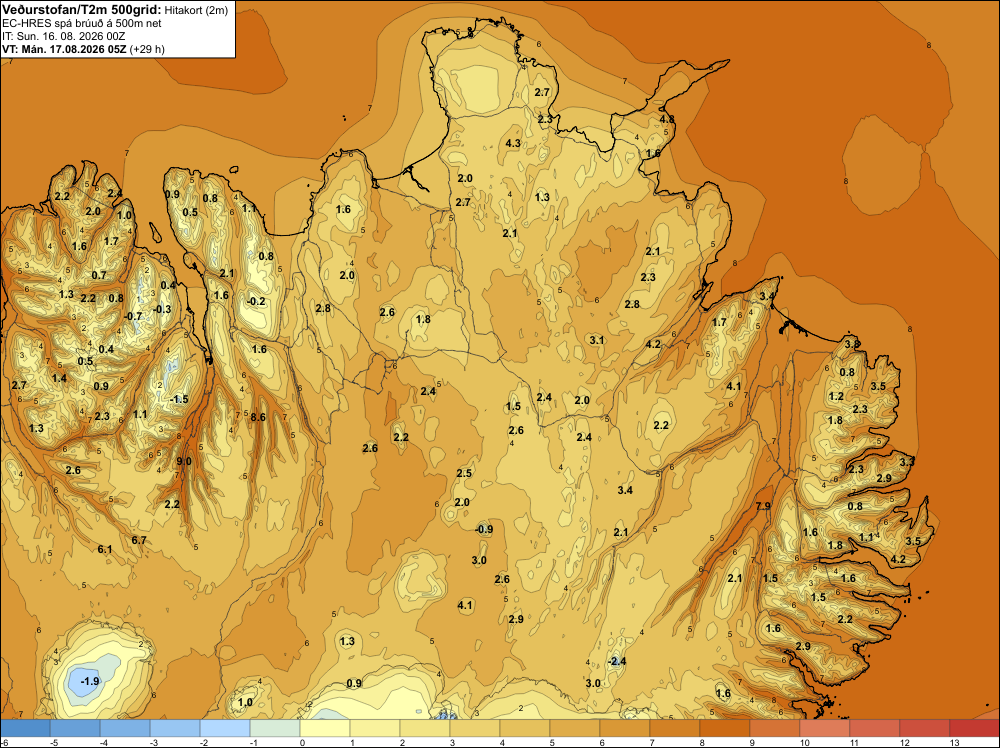This screenshot has width=1000, height=748.
Task: Click the 3.3 temperature value
Action: pos(907,461)
